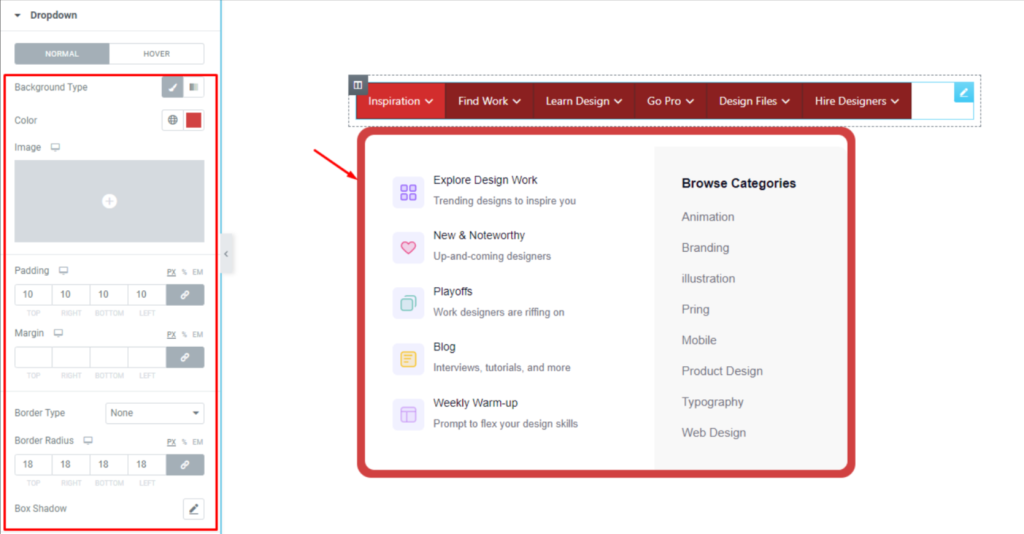
Task: Select gradient background type icon
Action: click(x=194, y=88)
